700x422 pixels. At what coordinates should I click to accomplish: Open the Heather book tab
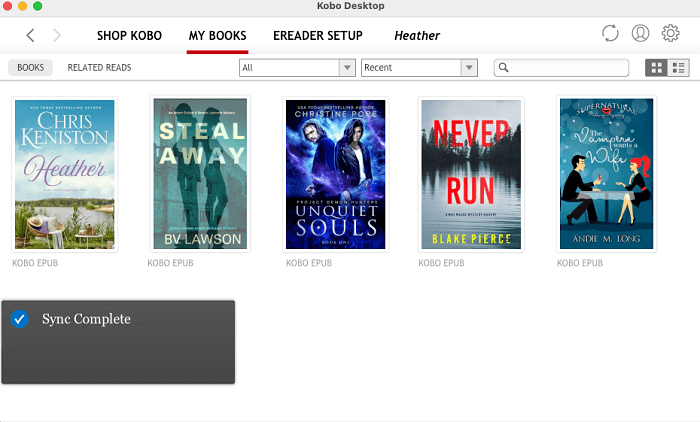417,36
